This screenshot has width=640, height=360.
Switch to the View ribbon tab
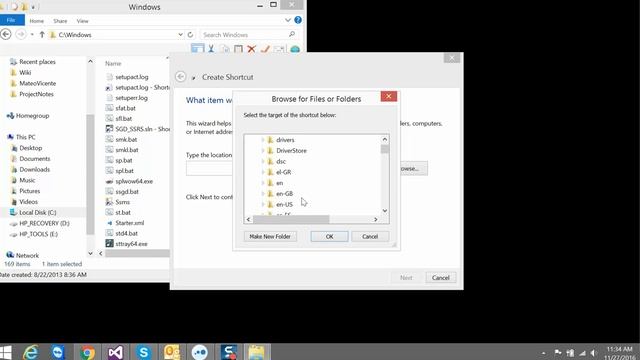[x=82, y=21]
